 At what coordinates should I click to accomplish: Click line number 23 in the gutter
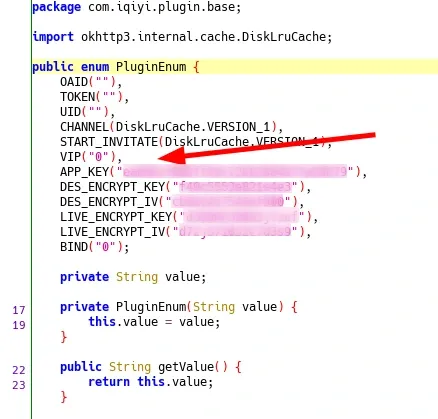coord(19,385)
